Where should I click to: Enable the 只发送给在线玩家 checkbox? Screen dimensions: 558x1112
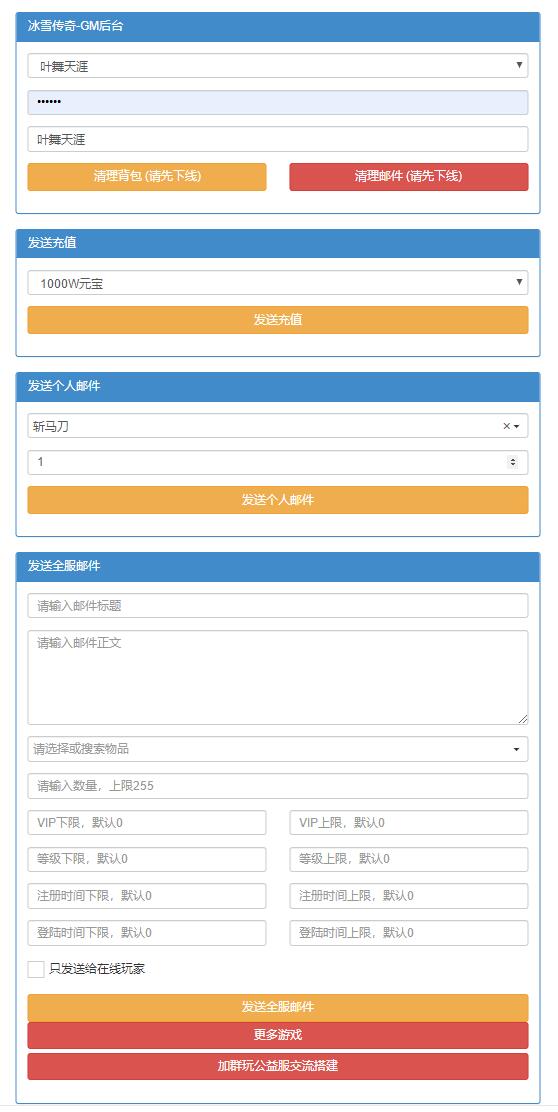[x=36, y=969]
